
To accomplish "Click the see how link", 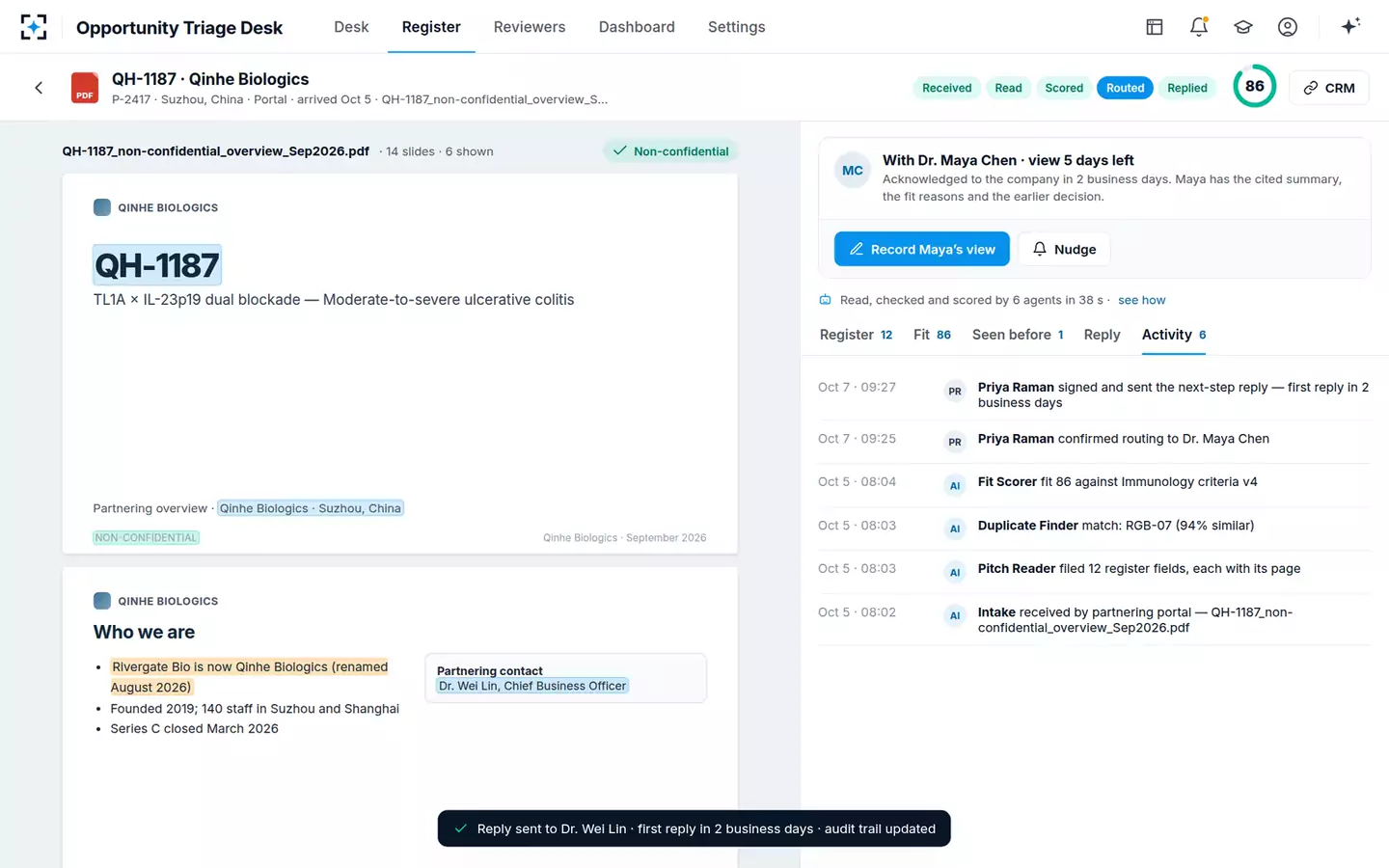I will click(1141, 300).
